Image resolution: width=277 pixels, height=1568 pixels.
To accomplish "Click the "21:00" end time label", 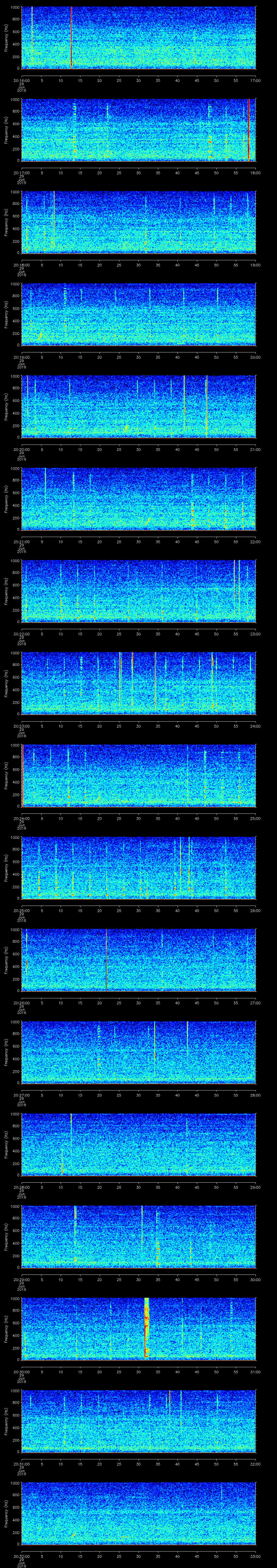I will coord(255,449).
